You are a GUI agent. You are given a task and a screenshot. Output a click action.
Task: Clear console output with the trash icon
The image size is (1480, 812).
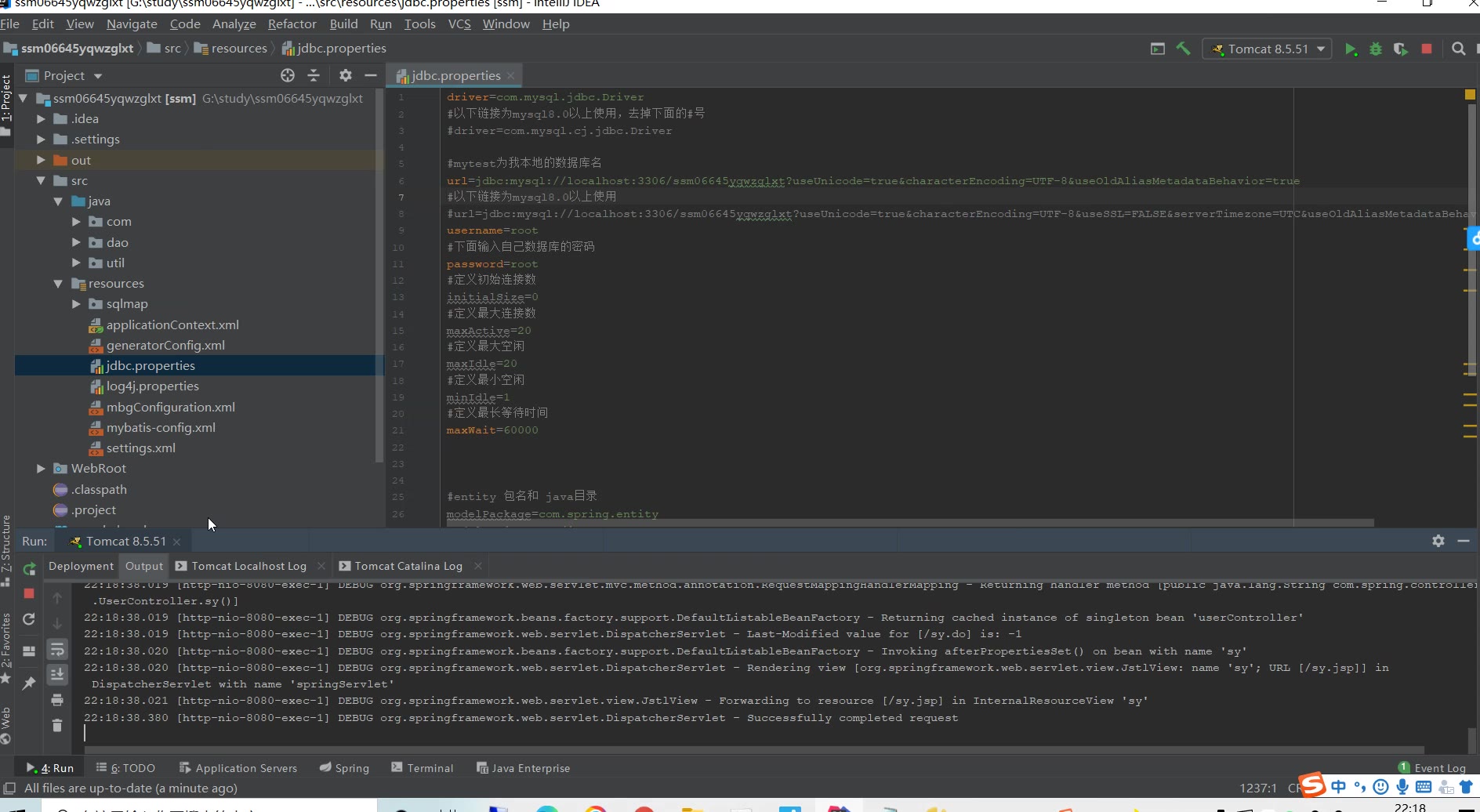tap(57, 725)
